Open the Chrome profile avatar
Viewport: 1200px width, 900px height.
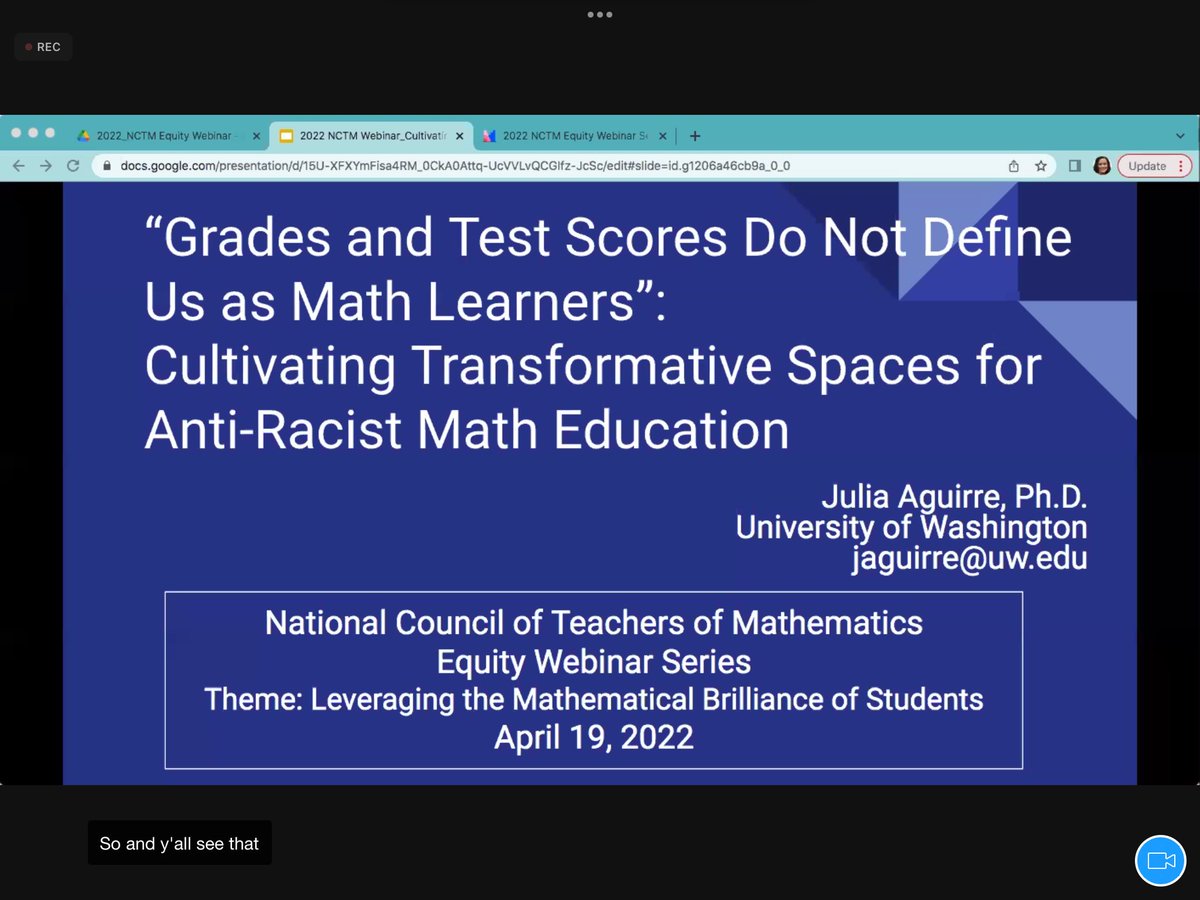click(1102, 166)
